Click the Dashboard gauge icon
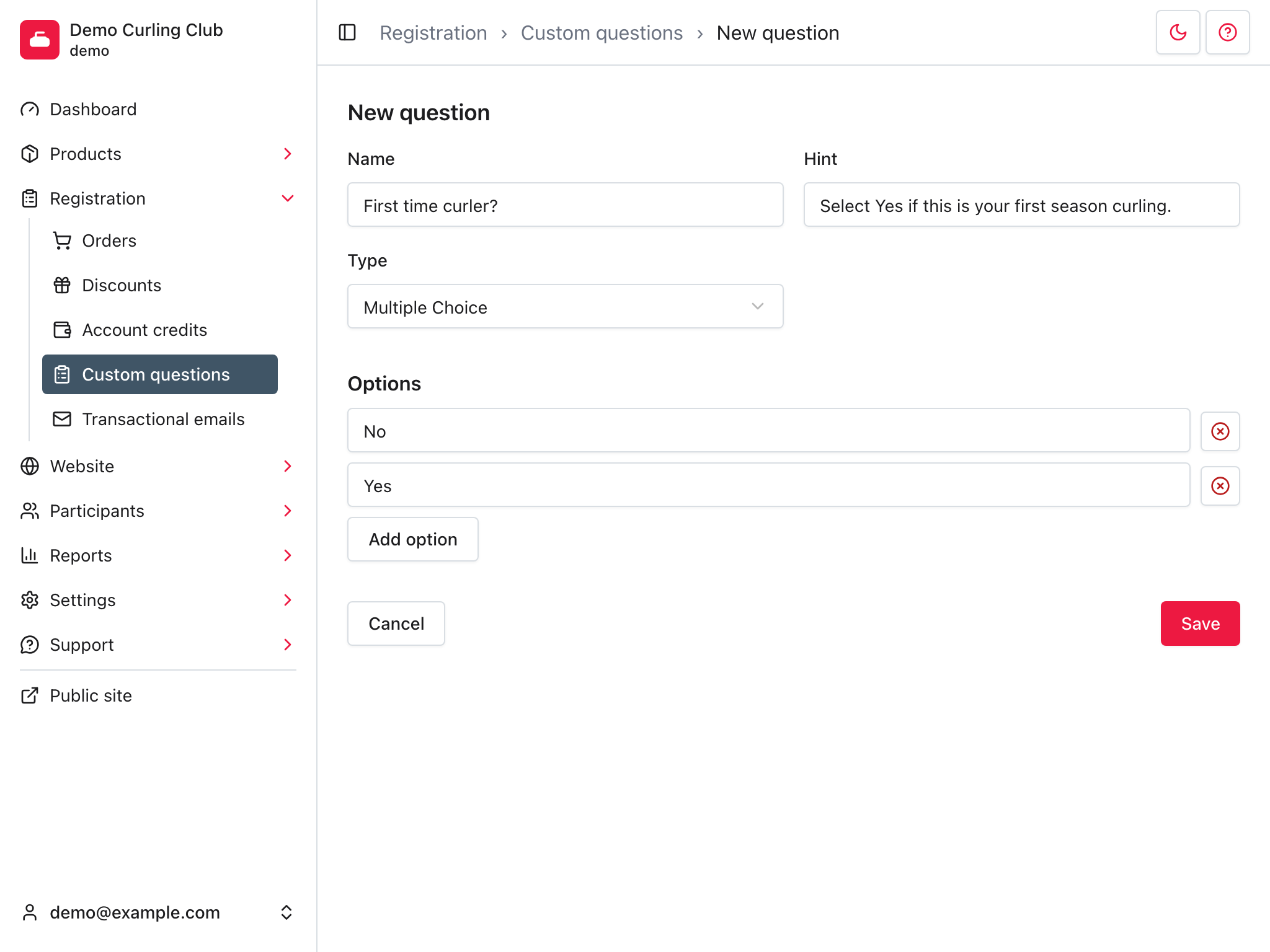This screenshot has width=1270, height=952. (x=30, y=109)
